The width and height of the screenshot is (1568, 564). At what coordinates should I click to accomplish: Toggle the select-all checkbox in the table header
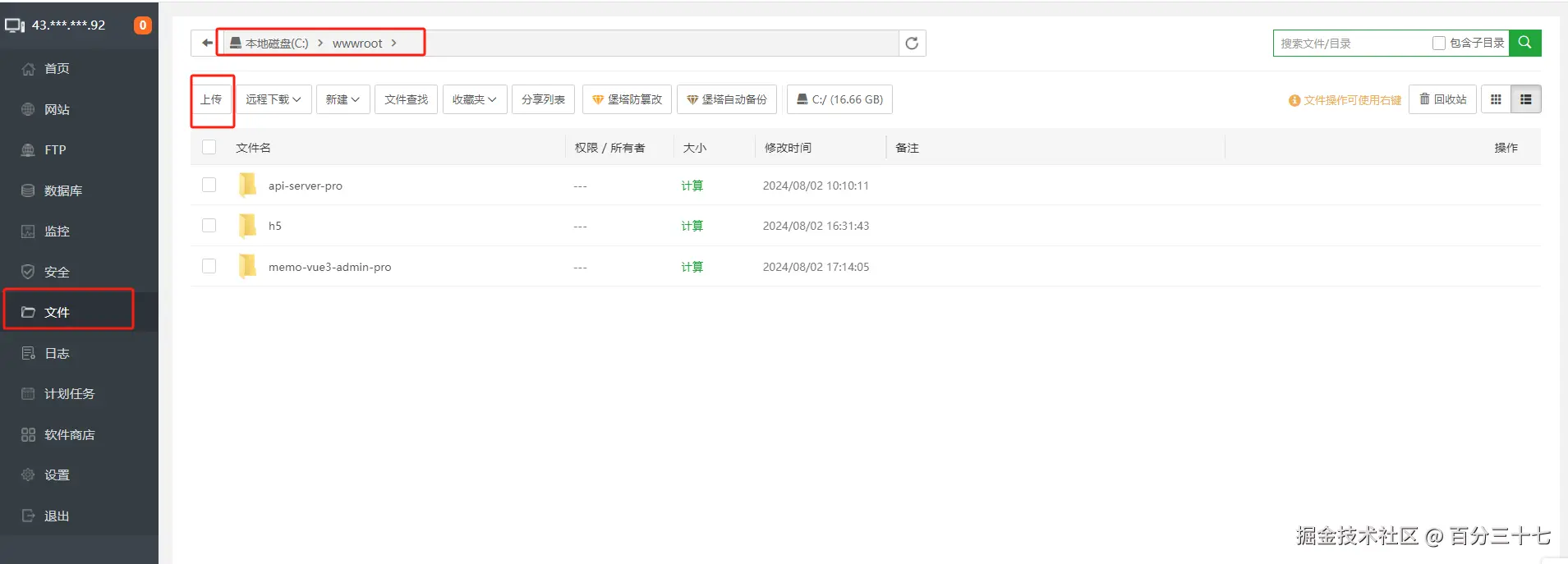tap(209, 147)
